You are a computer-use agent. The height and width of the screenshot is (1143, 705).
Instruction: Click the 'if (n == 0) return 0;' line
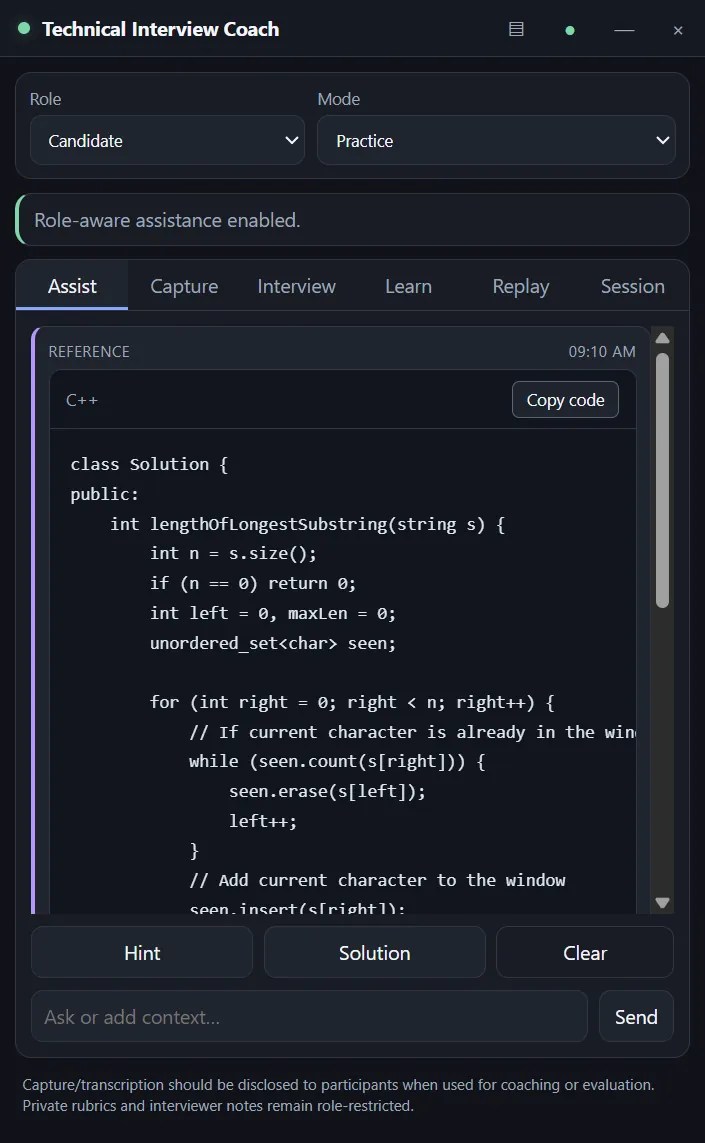pos(253,583)
